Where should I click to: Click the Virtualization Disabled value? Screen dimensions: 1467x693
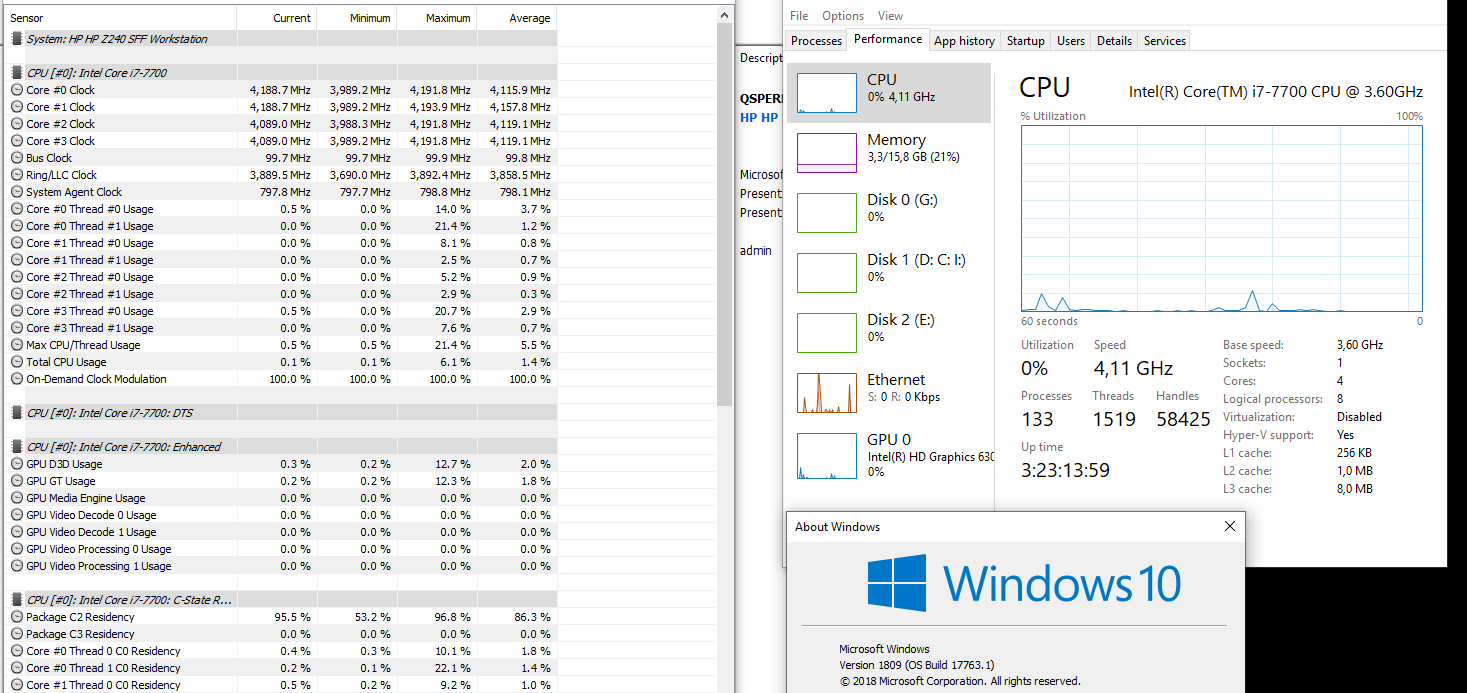(x=1359, y=417)
